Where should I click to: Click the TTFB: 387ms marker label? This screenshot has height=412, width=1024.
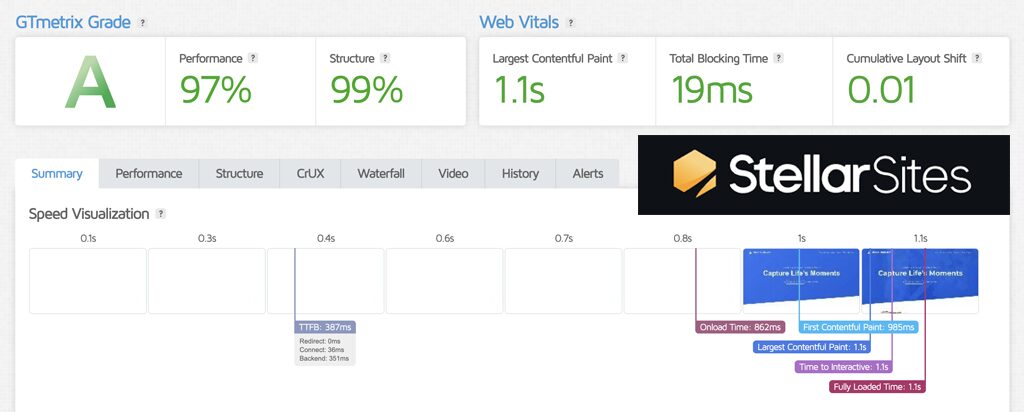point(325,327)
